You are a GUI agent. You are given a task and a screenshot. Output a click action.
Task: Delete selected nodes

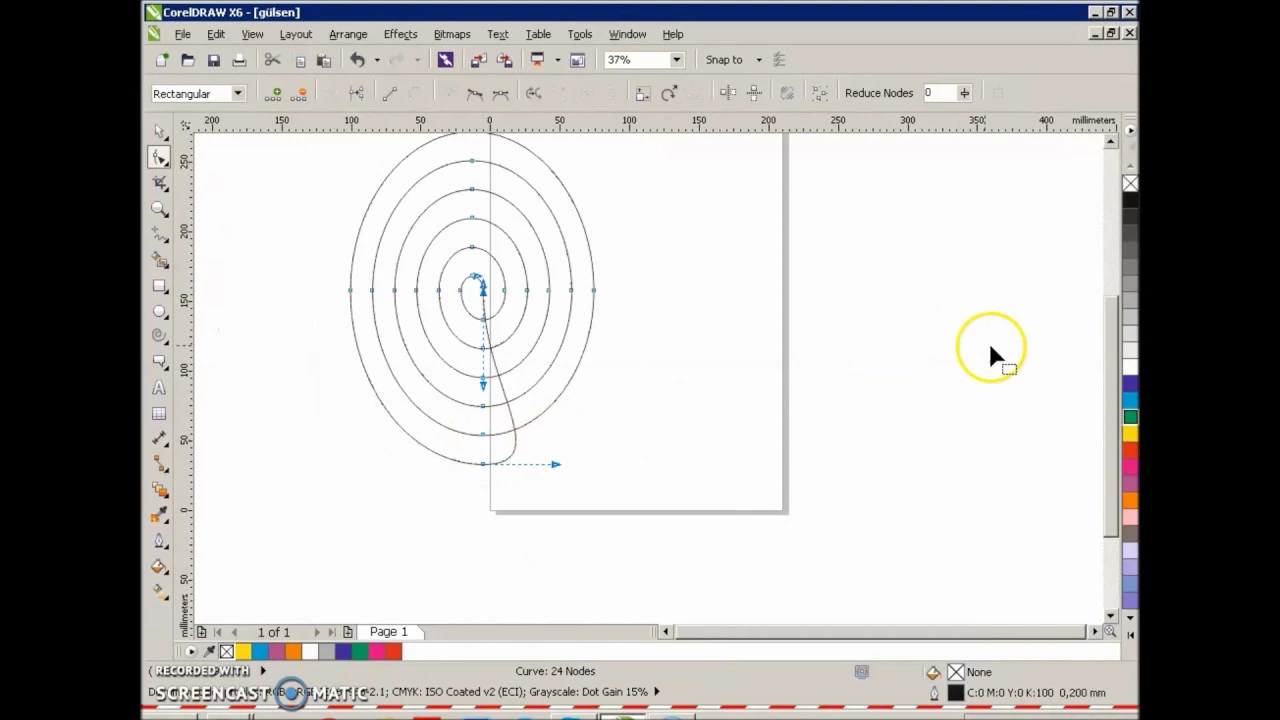(299, 93)
